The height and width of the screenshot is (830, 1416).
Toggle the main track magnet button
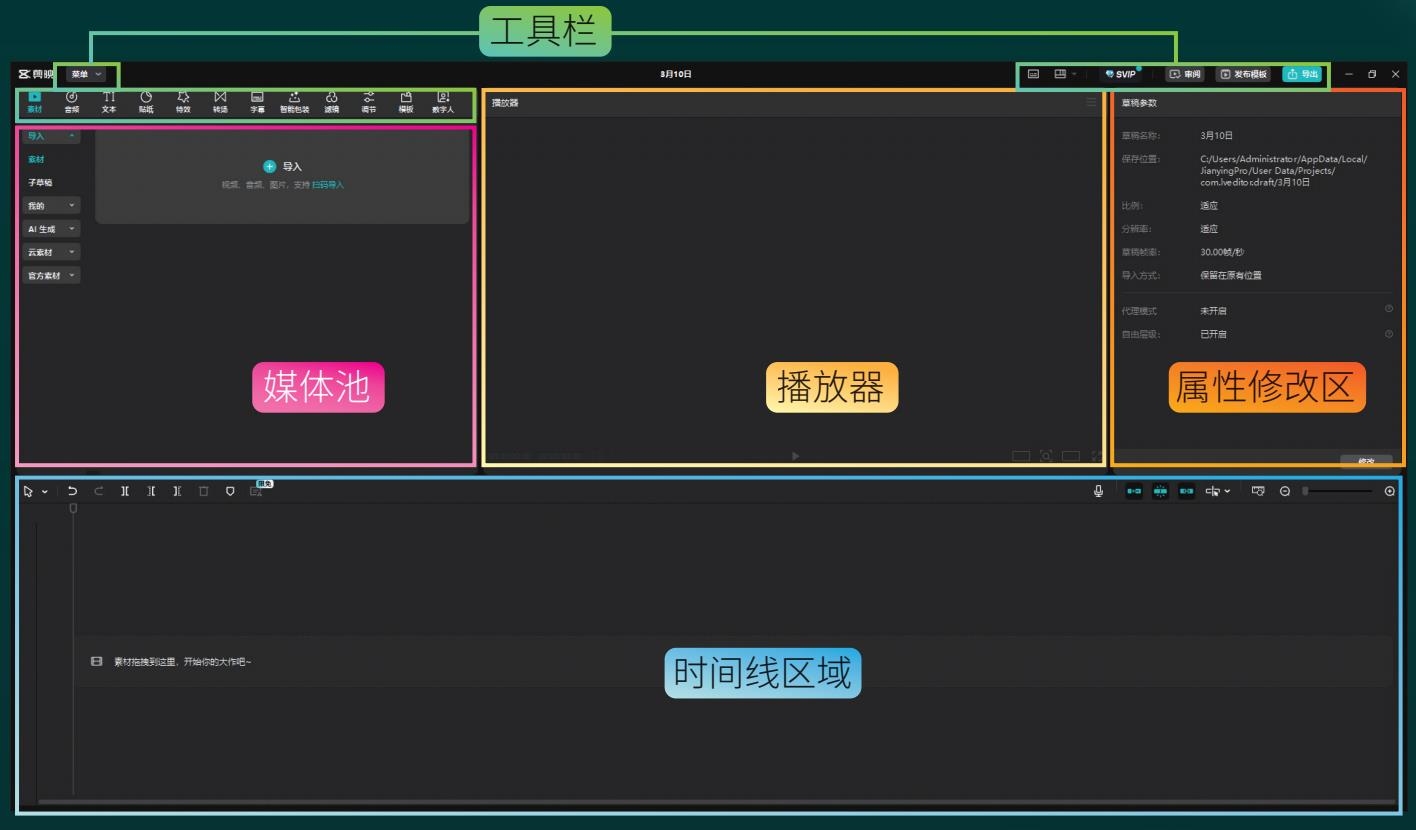(1134, 491)
